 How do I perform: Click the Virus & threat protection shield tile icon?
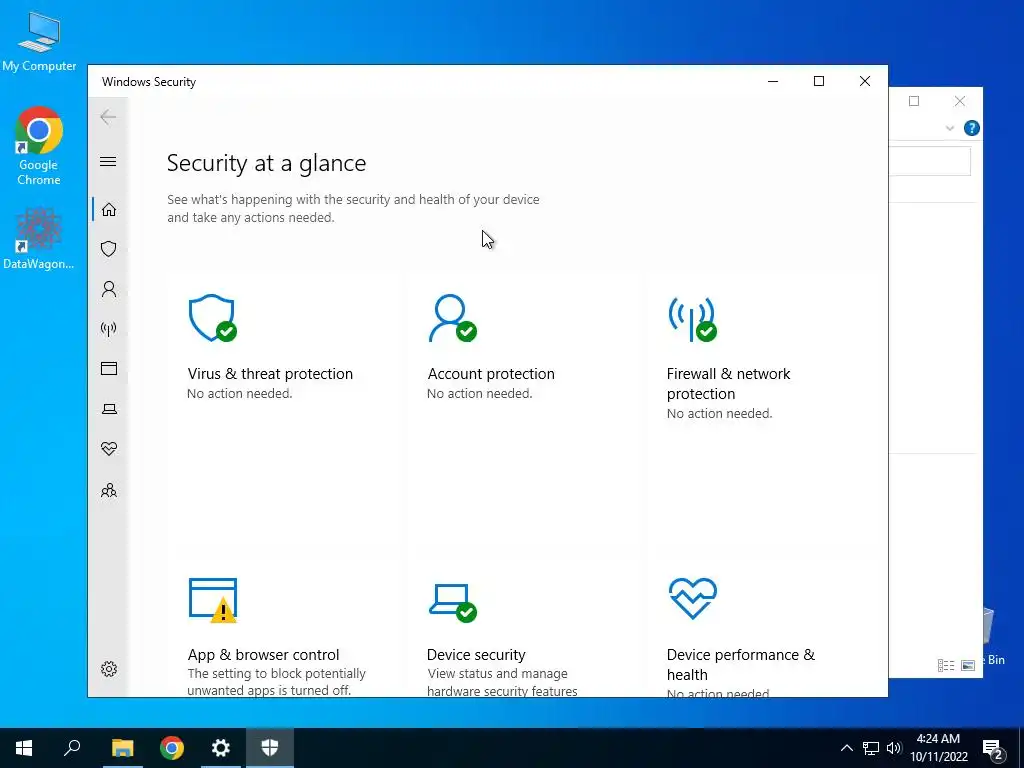[x=212, y=319]
